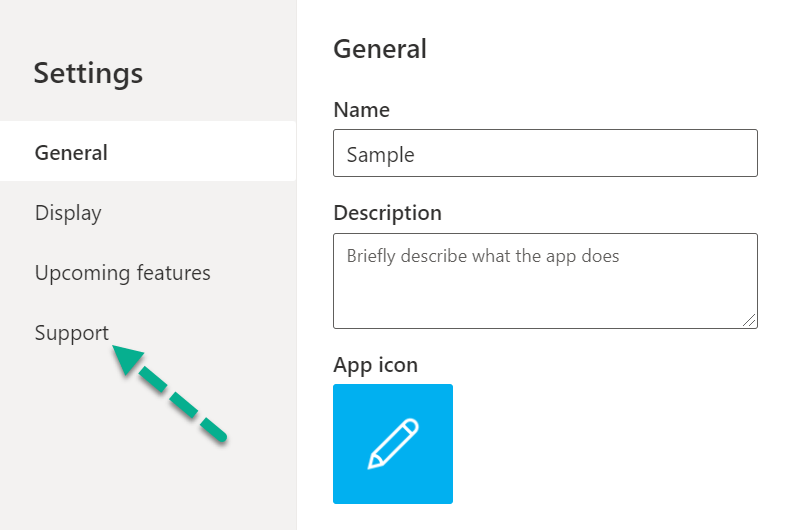Click the resize grip of the Description box
The height and width of the screenshot is (530, 808).
pyautogui.click(x=749, y=320)
